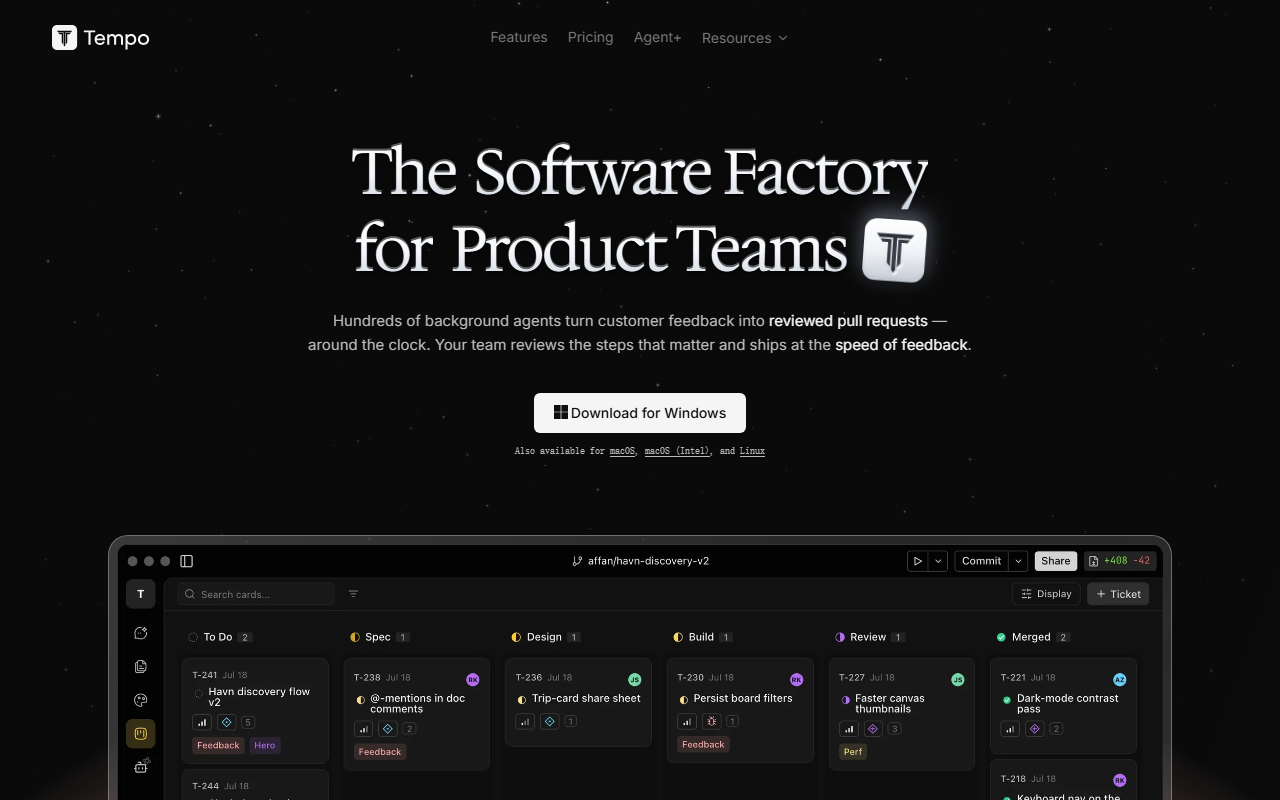Click the priority bars icon on card T-238
The width and height of the screenshot is (1280, 800).
point(364,729)
